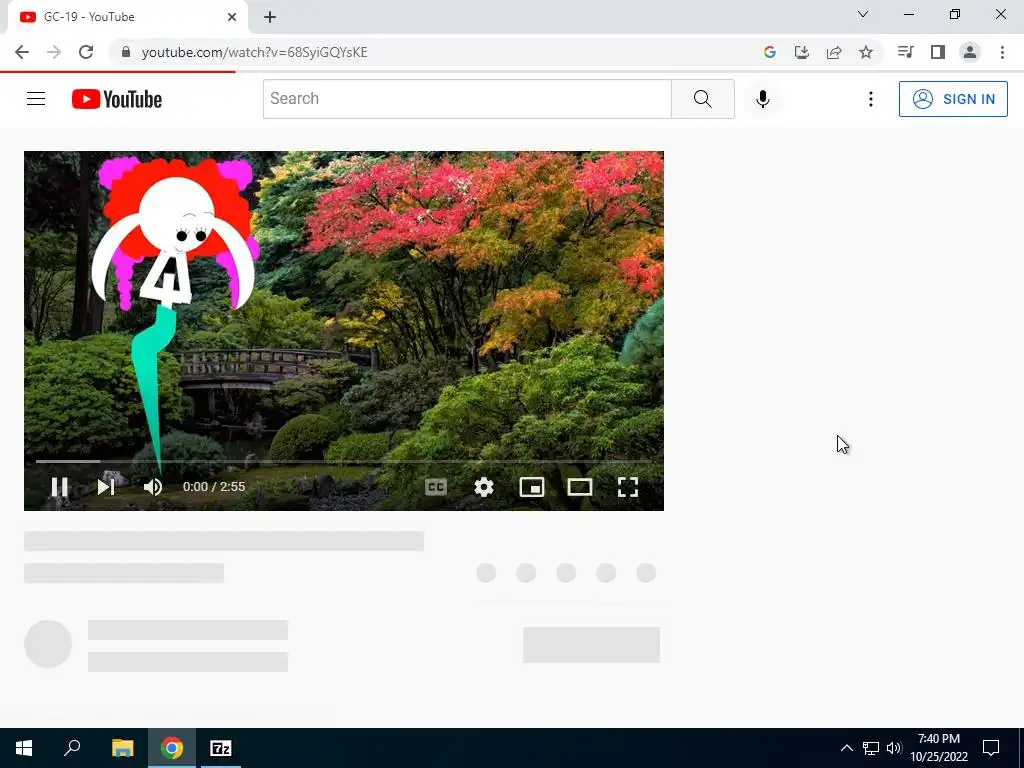Search with your voice microphone icon
This screenshot has width=1024, height=768.
[762, 99]
